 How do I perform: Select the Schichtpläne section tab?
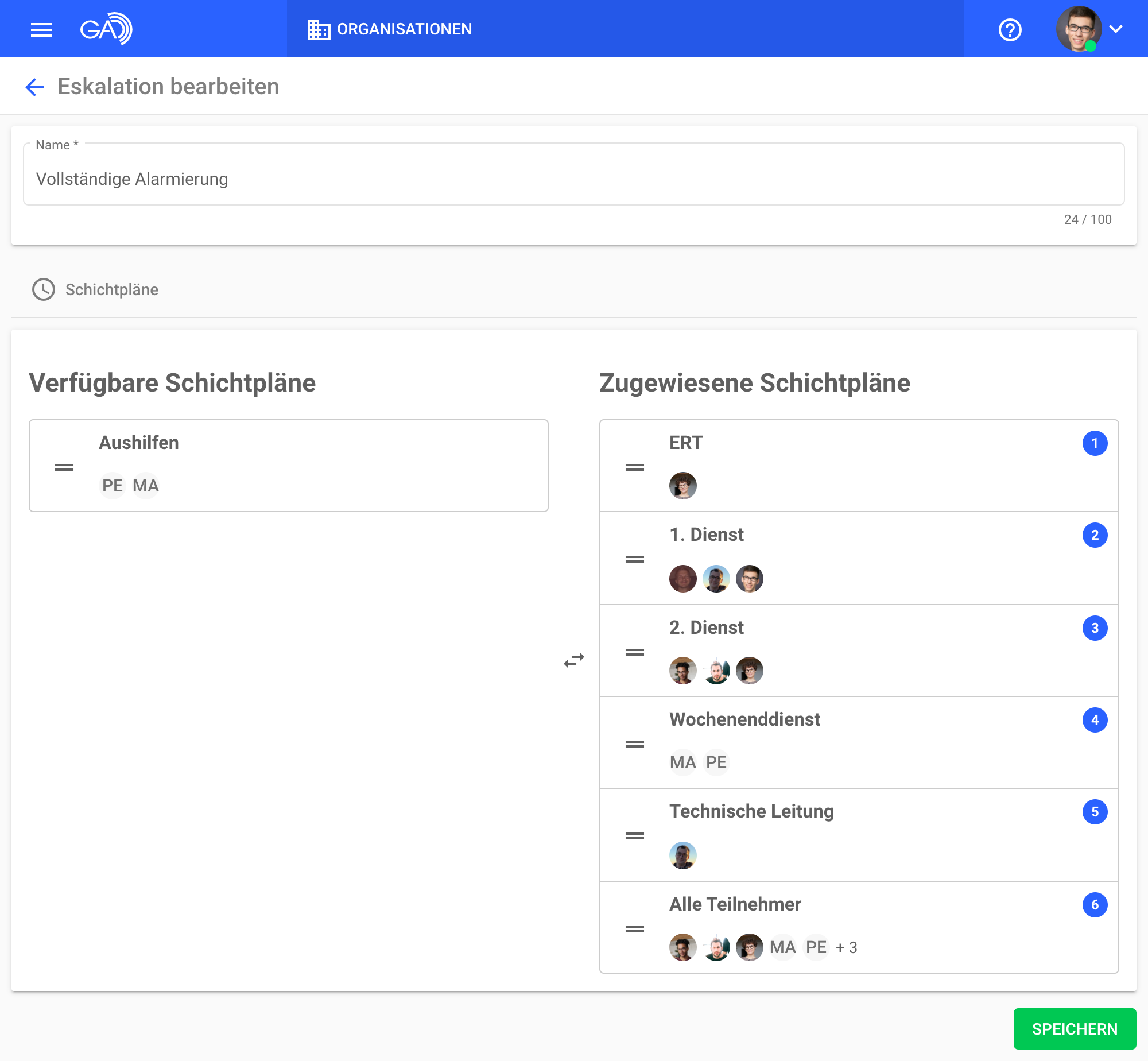[x=112, y=289]
